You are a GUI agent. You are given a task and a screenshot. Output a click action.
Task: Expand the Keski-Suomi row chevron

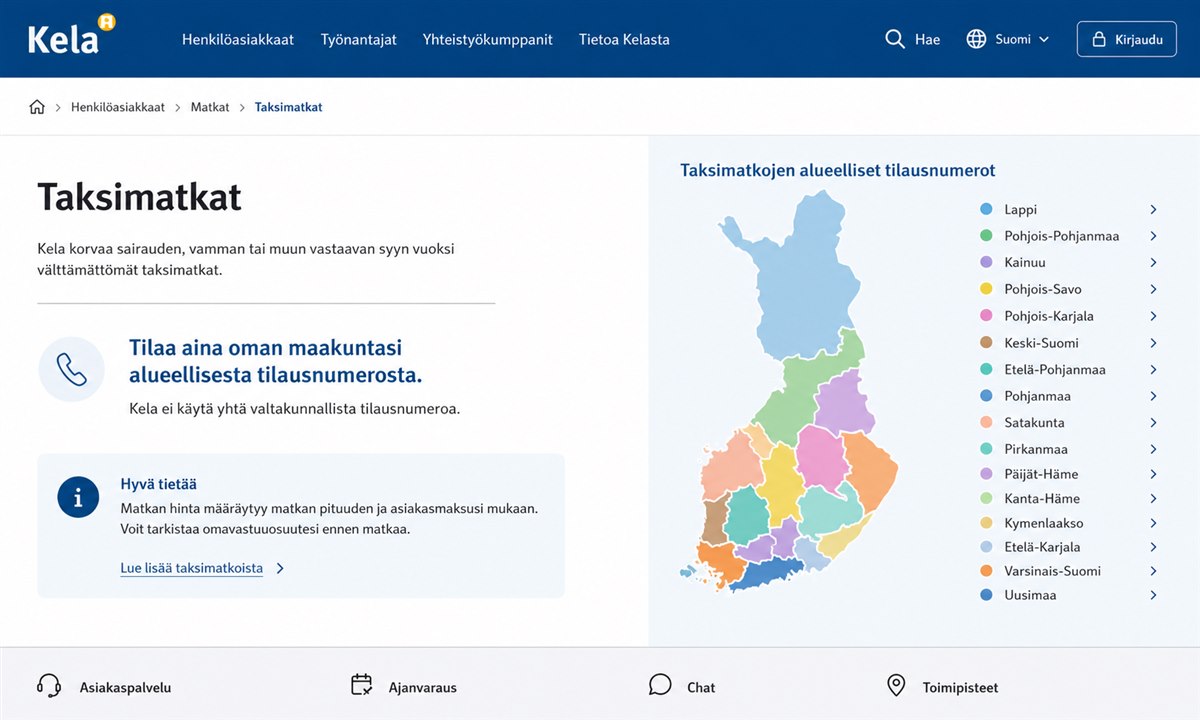pyautogui.click(x=1153, y=343)
